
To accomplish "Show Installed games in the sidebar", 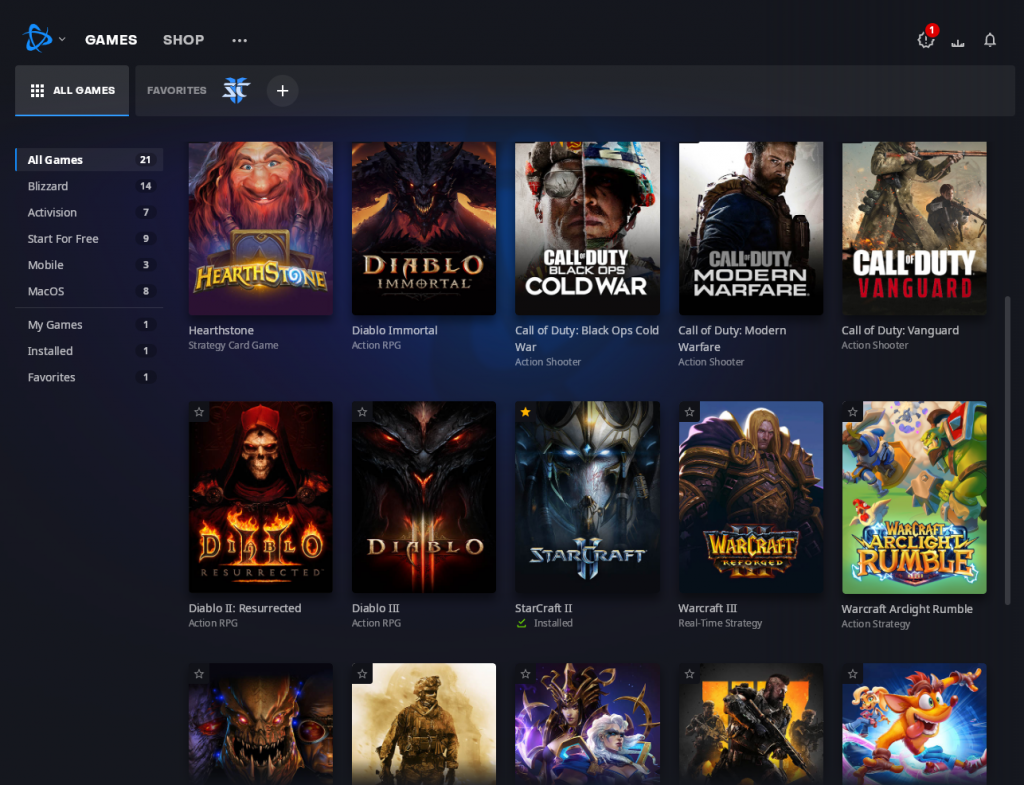I will 89,351.
